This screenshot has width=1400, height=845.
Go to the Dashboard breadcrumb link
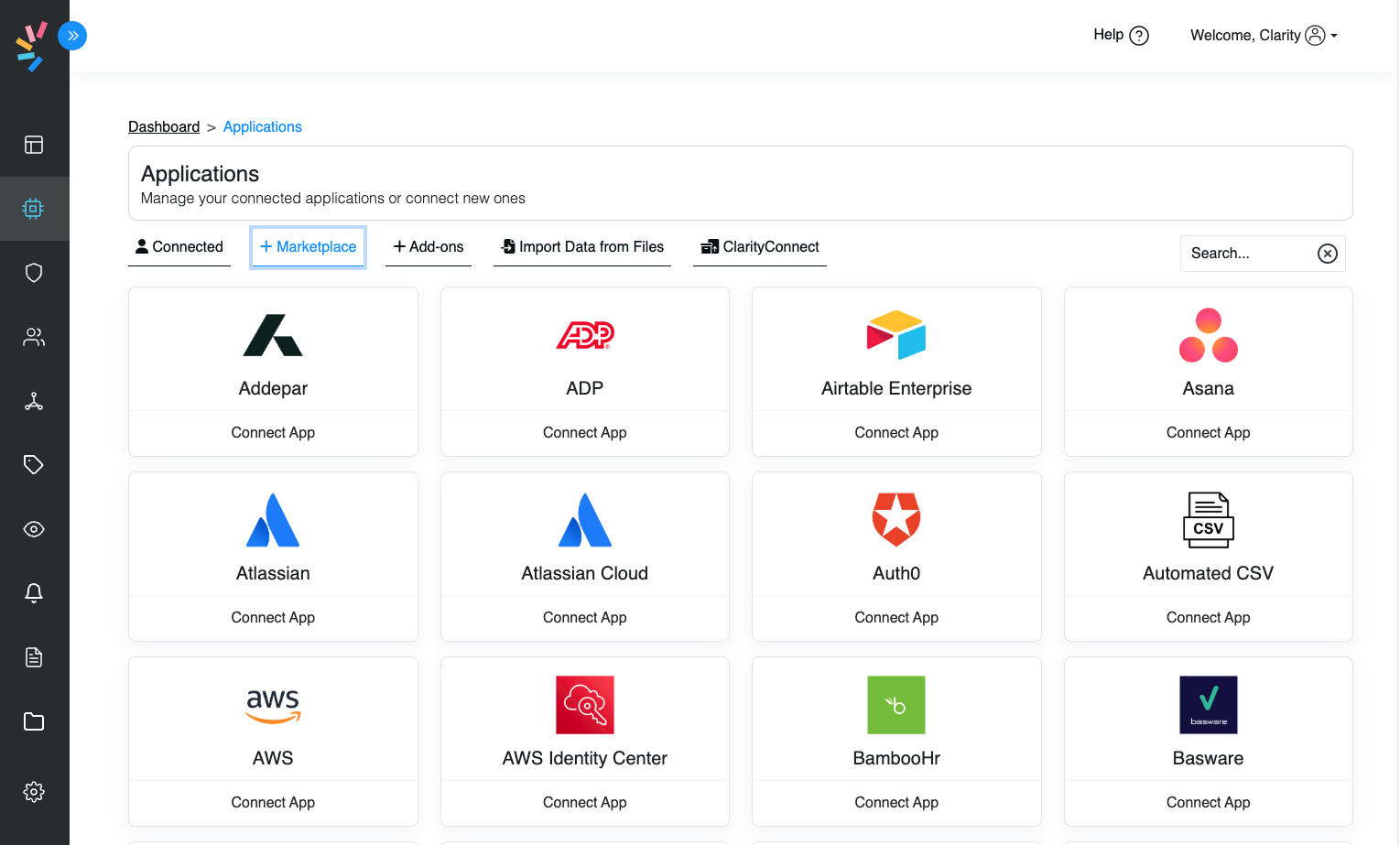tap(164, 126)
